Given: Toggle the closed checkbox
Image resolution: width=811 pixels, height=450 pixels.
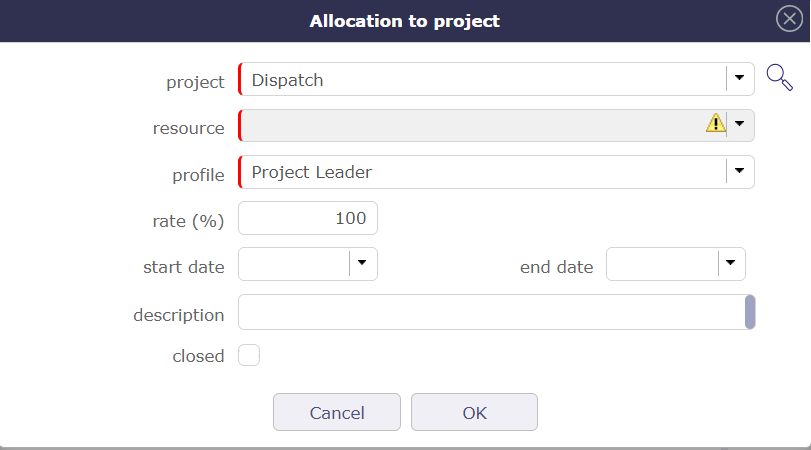Looking at the screenshot, I should tap(249, 355).
